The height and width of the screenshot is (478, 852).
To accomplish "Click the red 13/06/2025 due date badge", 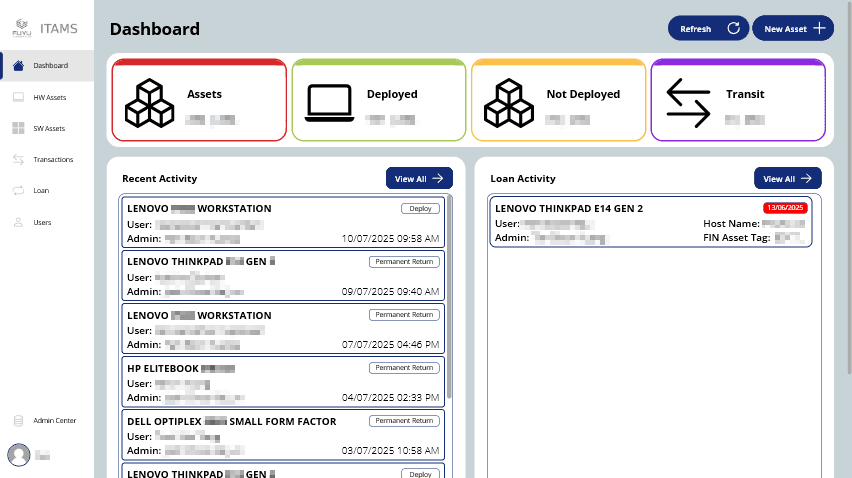I will click(x=785, y=207).
